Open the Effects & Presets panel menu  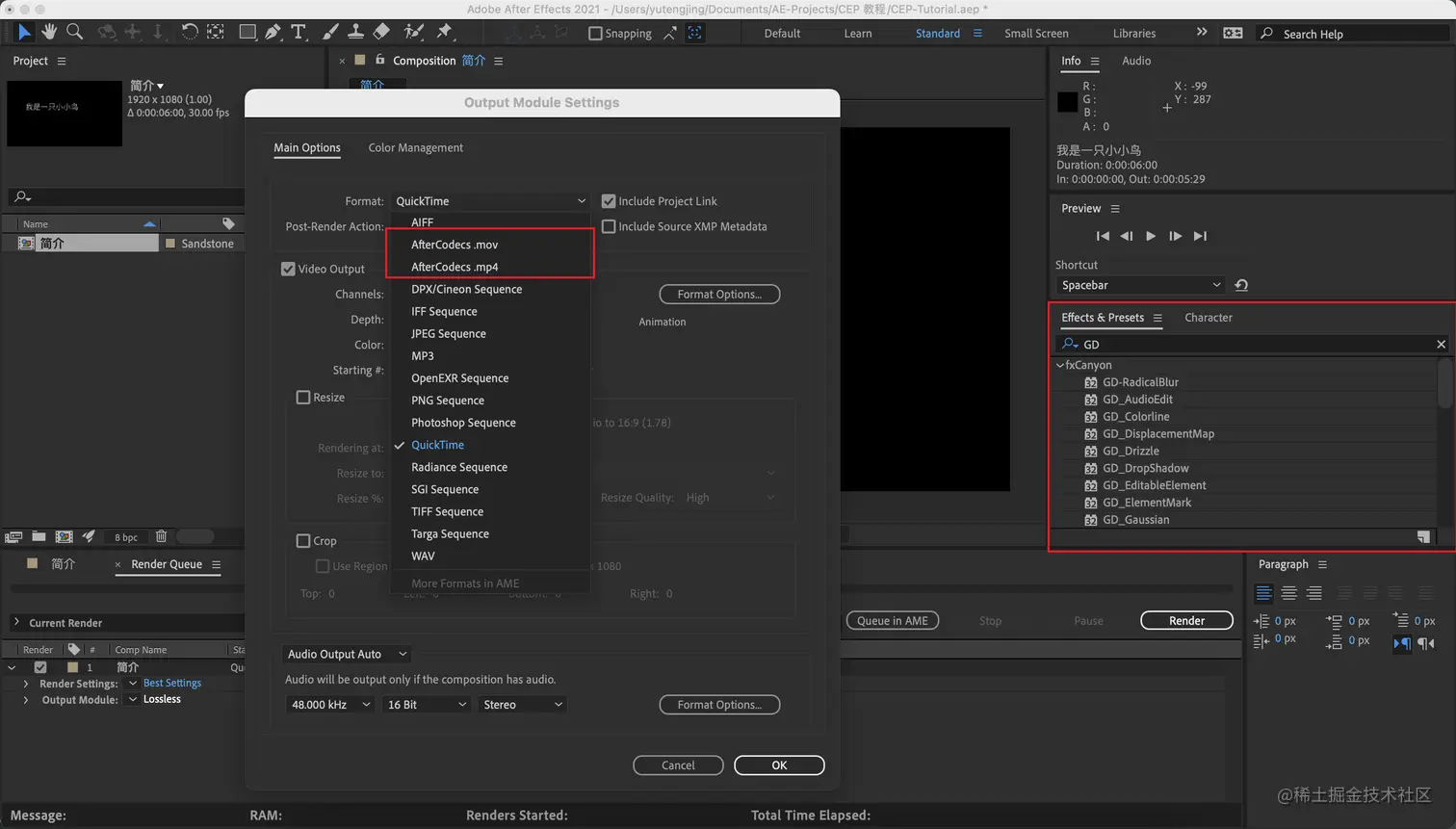tap(1157, 318)
